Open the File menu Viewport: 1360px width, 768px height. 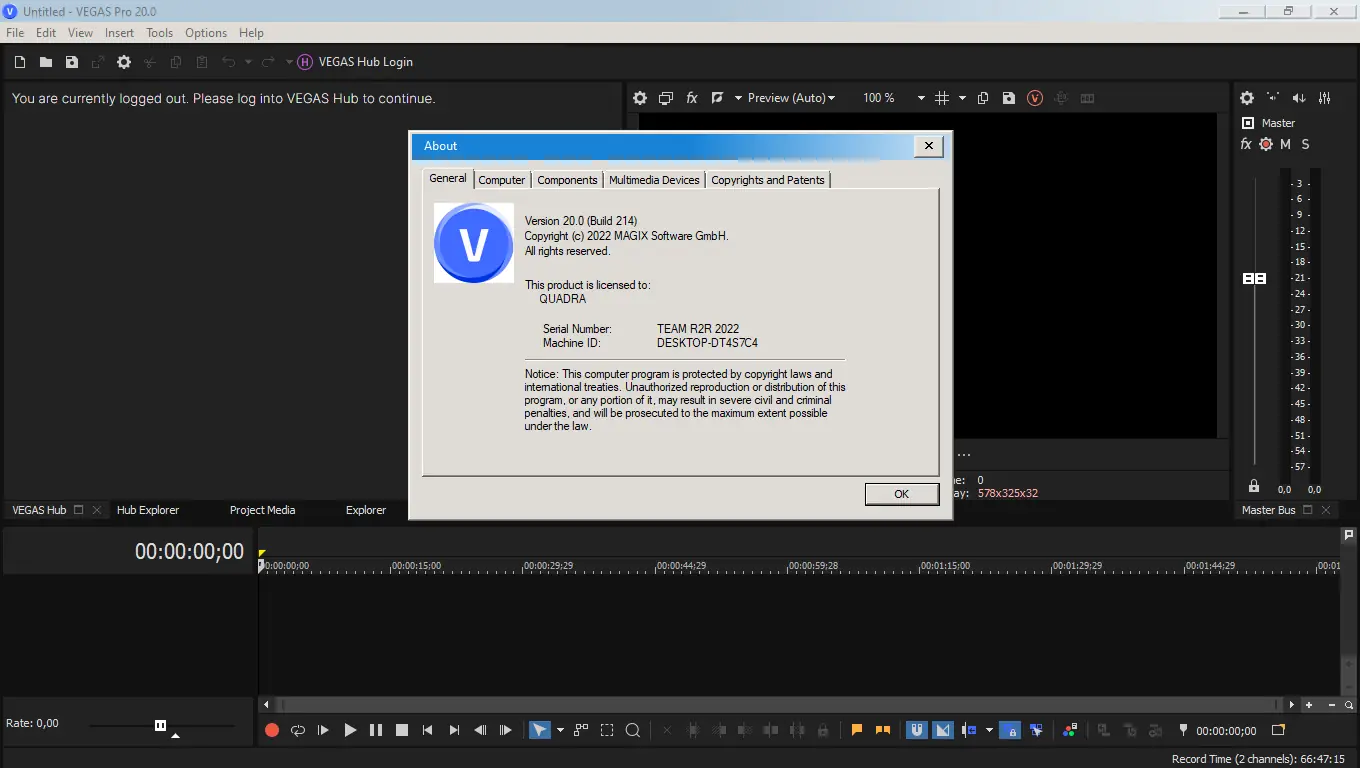pos(15,33)
